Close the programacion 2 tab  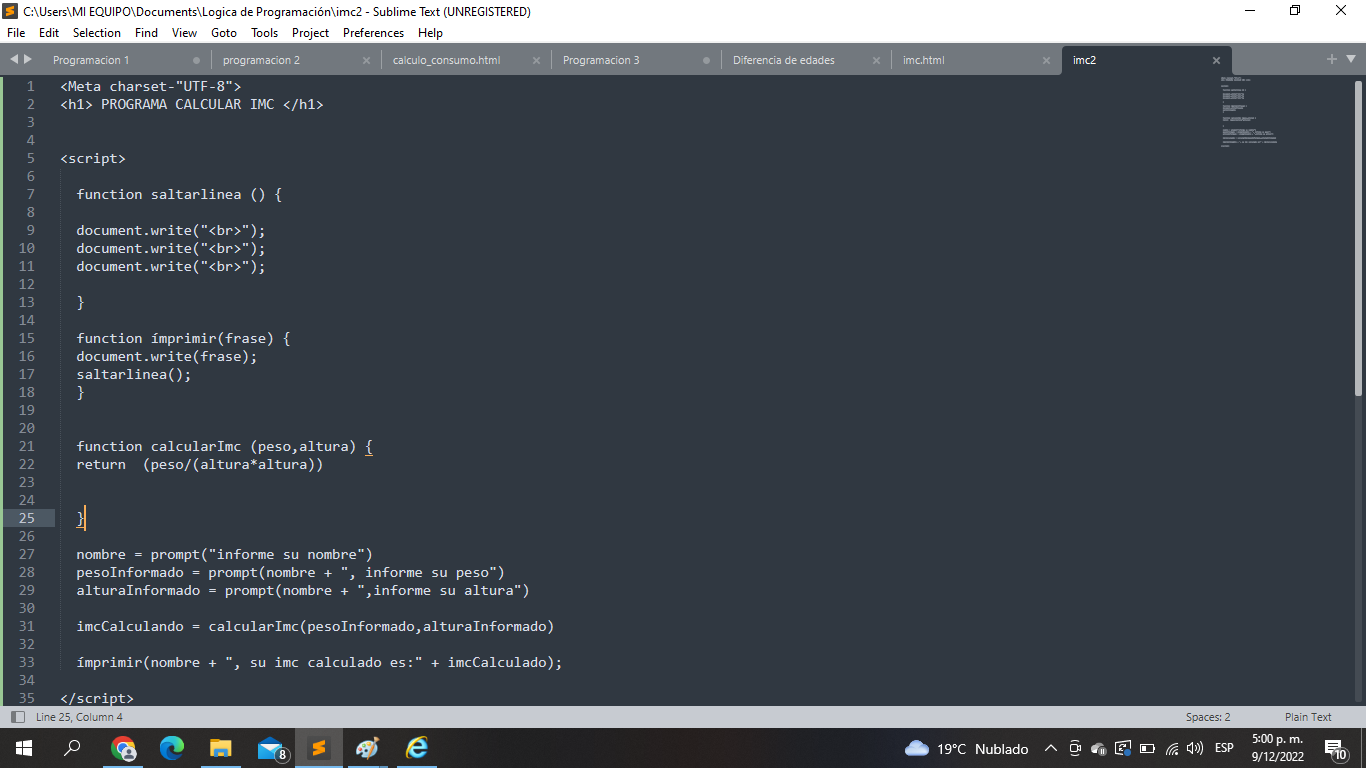[x=366, y=60]
